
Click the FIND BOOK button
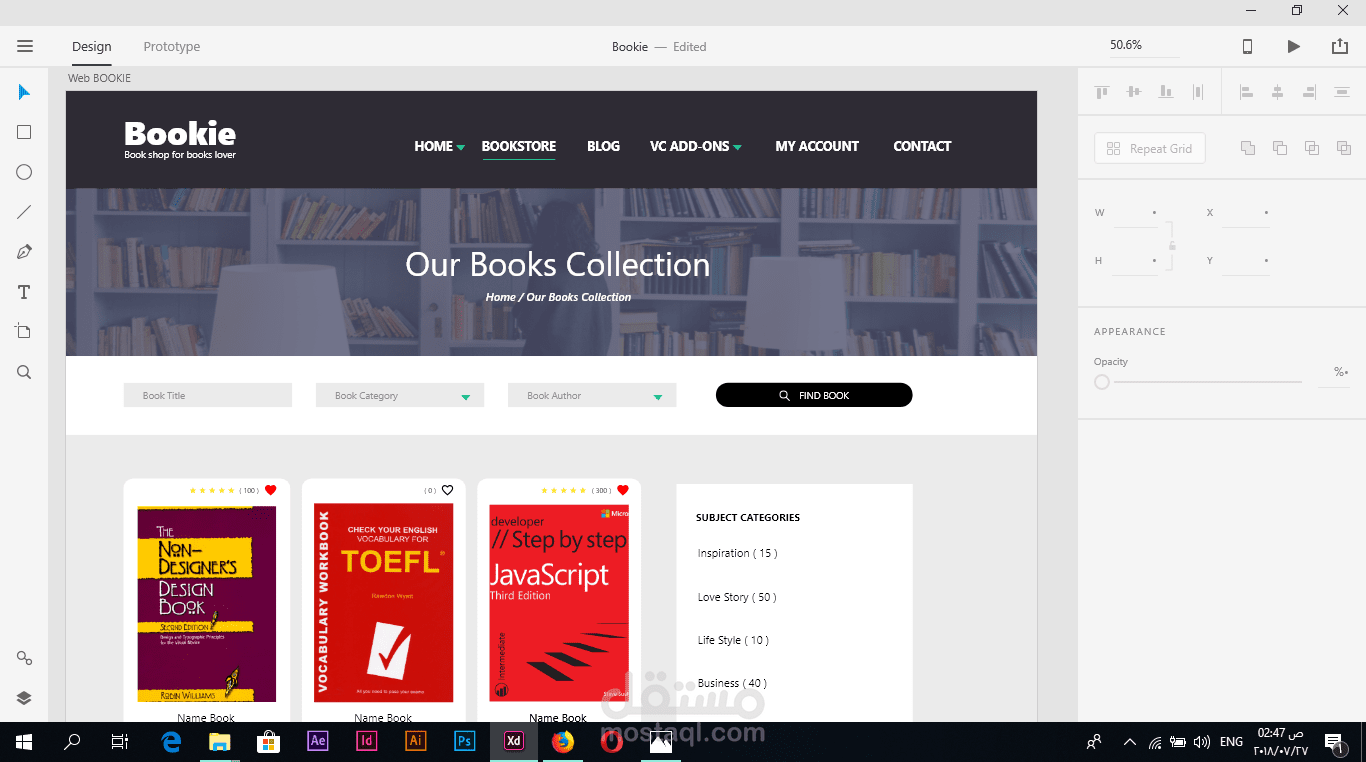point(814,395)
